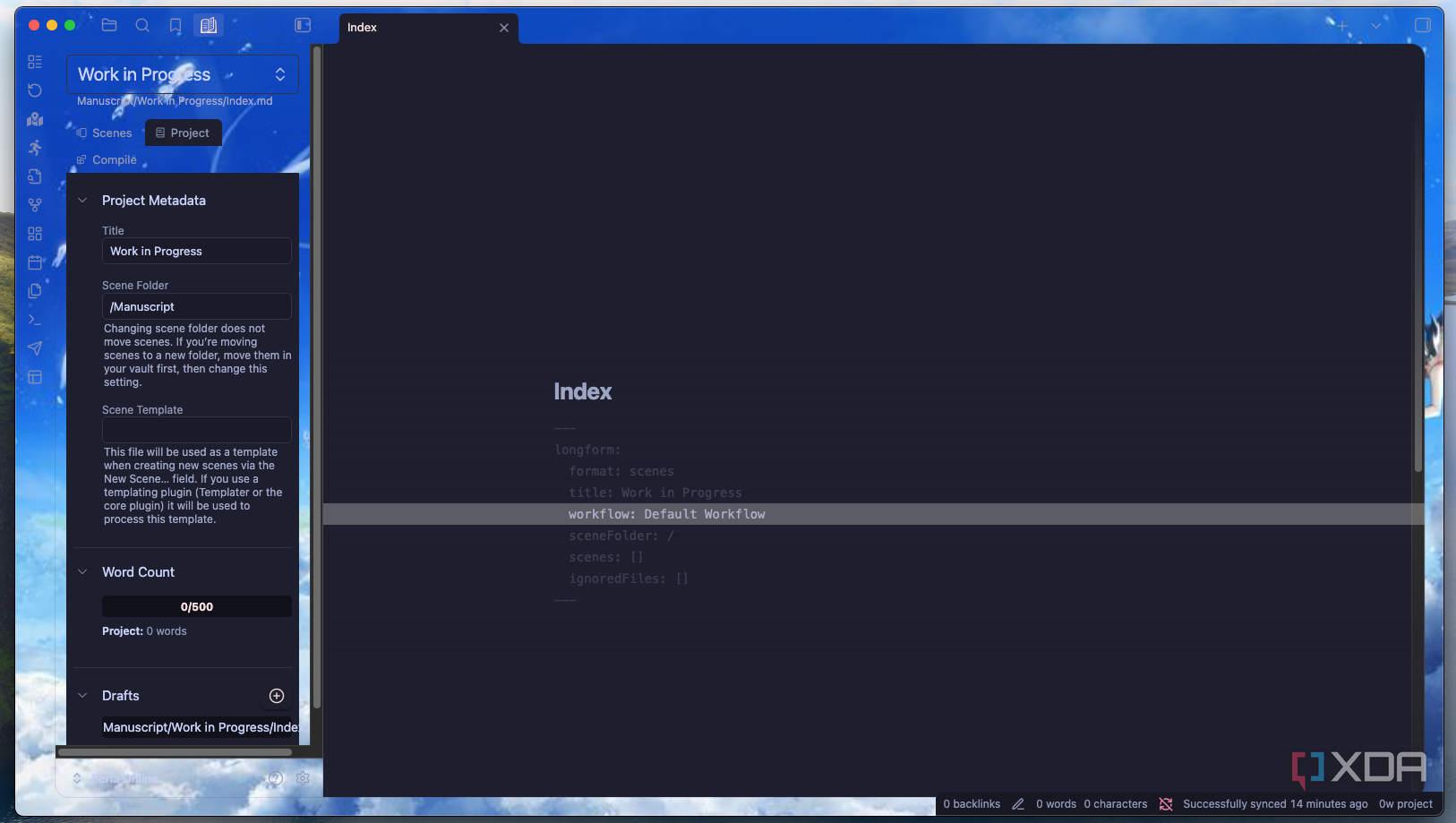Click the sidebar horizontal scrollbar
Screen dimensions: 1456x823
coord(175,752)
